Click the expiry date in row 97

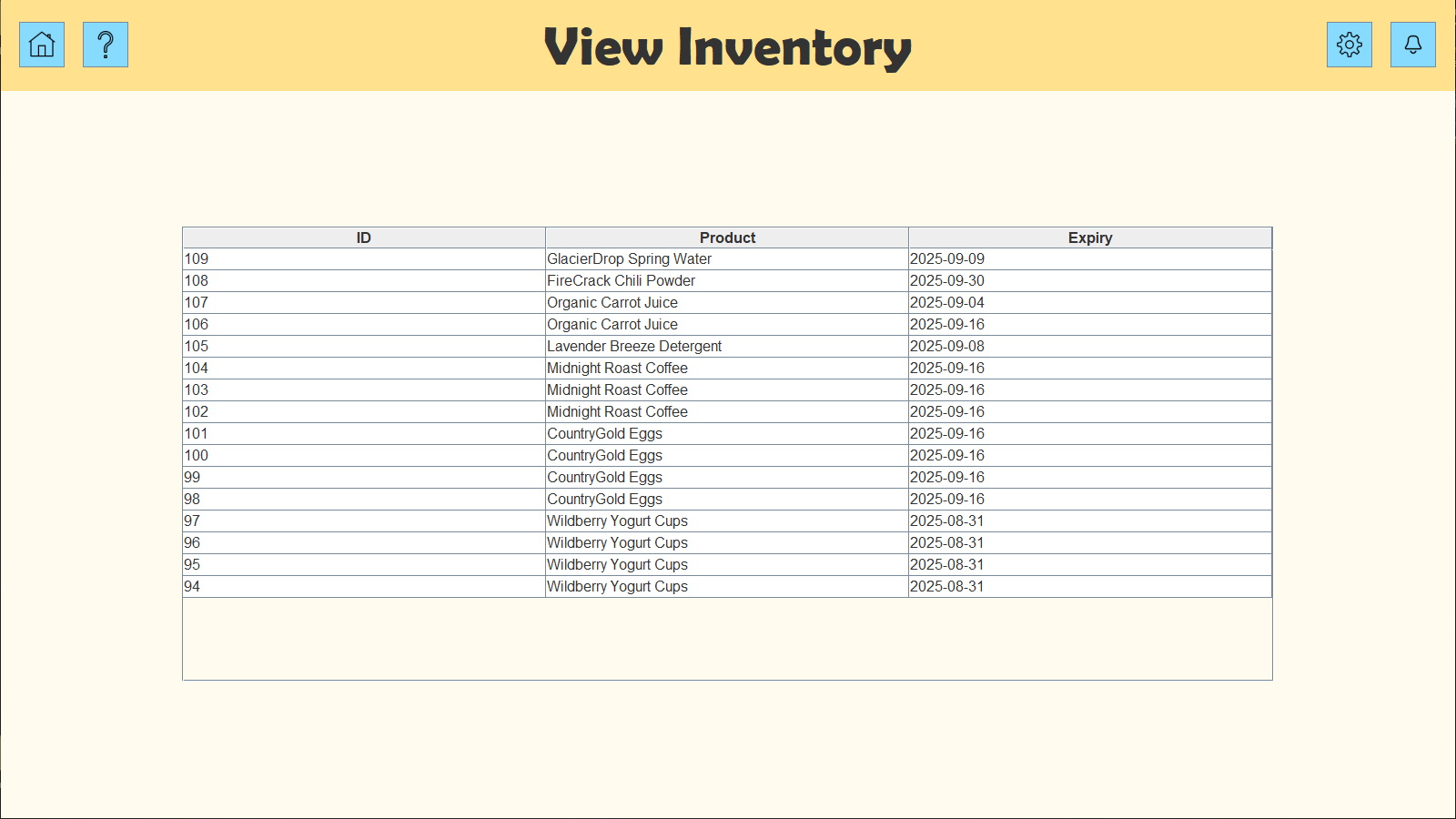point(1090,521)
